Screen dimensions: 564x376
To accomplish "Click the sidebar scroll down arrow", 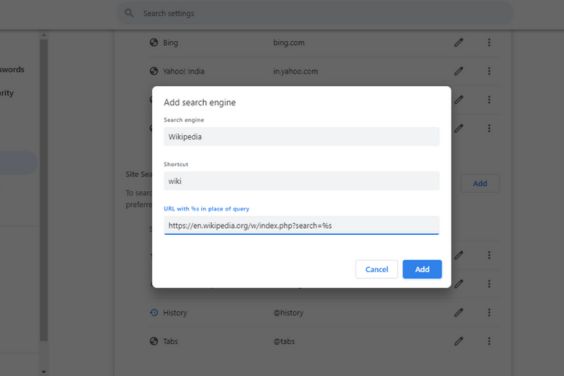I will 44,372.
